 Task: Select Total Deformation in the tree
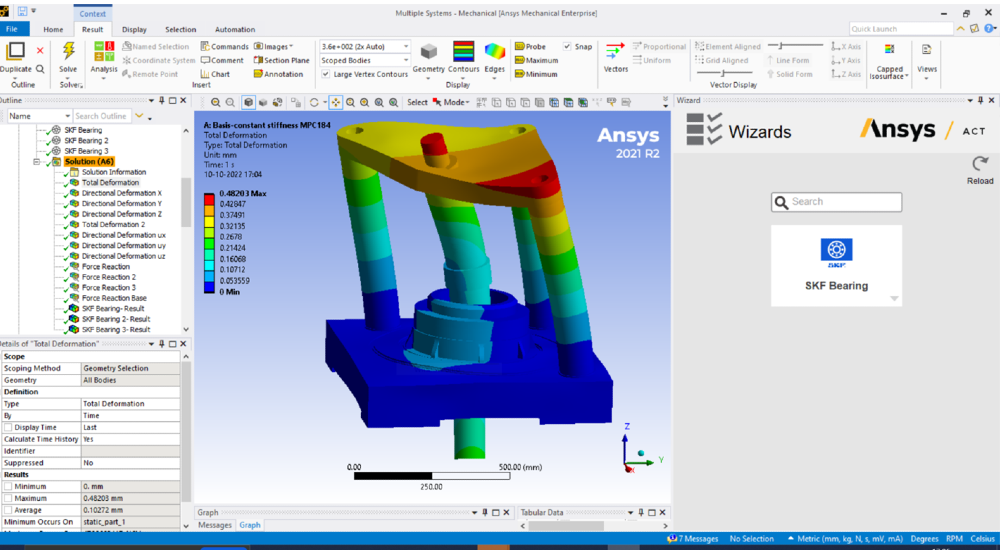click(x=110, y=182)
